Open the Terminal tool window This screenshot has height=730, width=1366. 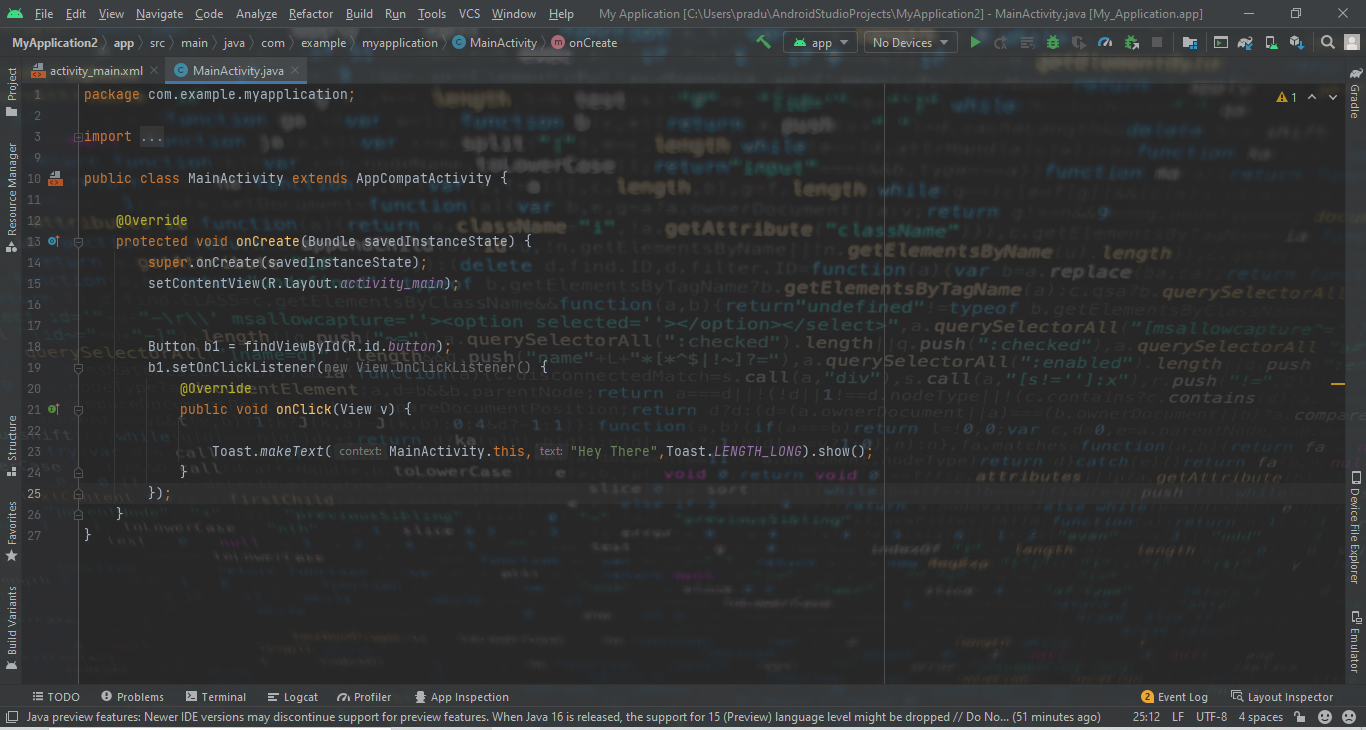[x=215, y=697]
